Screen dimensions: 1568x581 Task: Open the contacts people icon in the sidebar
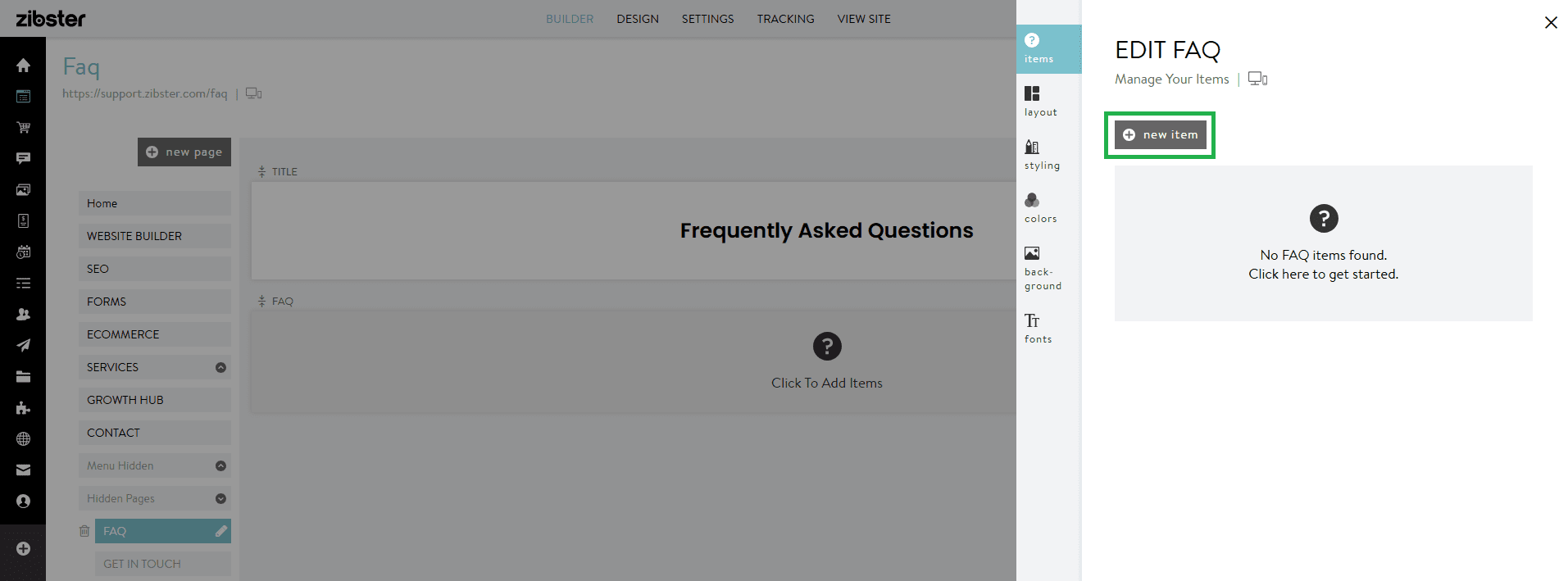pos(23,314)
